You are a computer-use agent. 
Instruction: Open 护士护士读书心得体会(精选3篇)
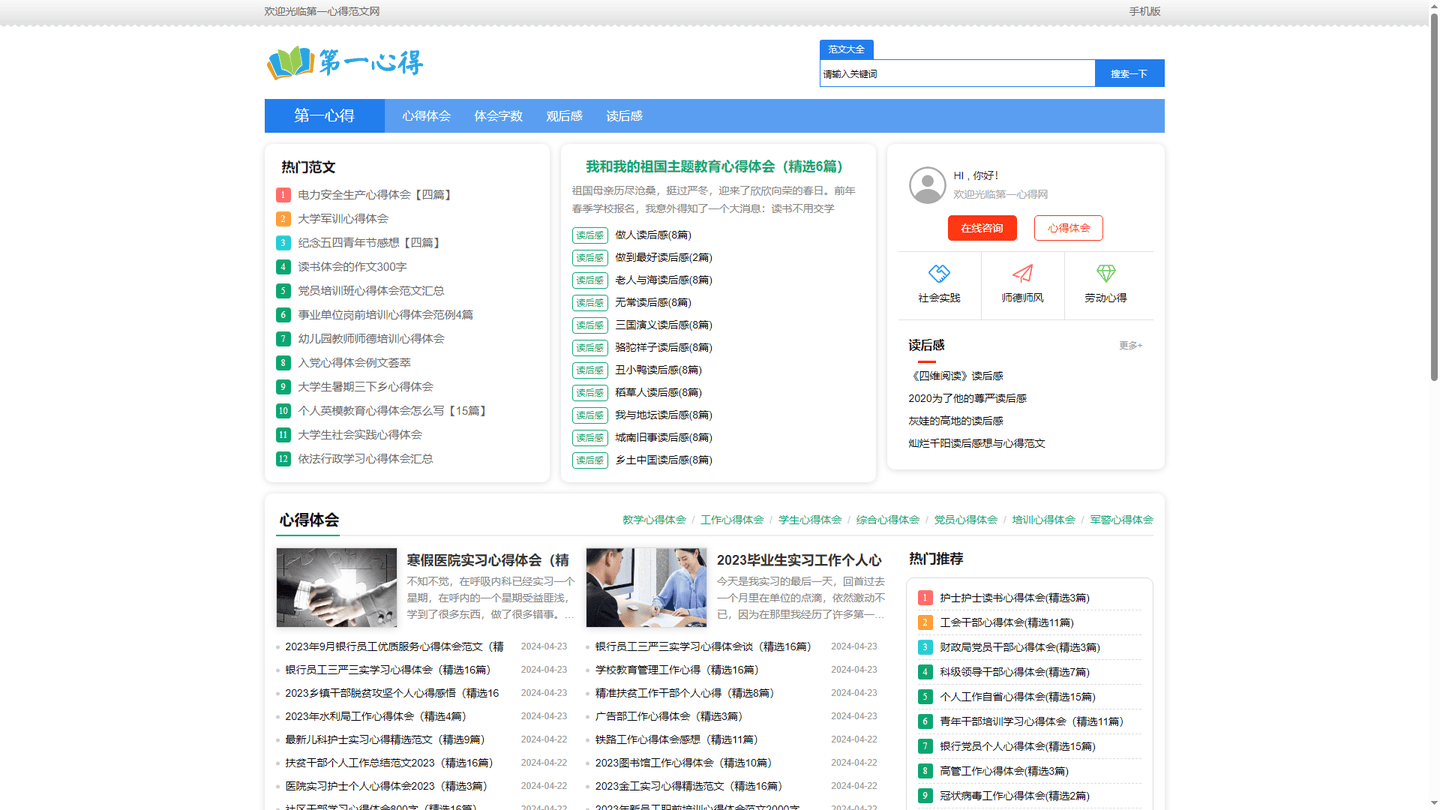coord(1014,598)
